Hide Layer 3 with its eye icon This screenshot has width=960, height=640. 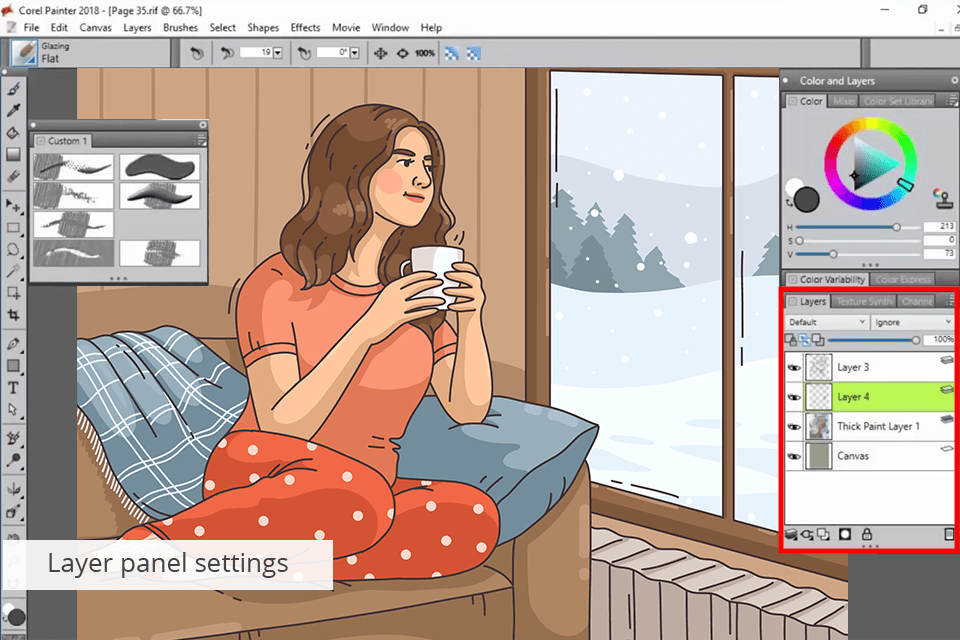click(794, 367)
